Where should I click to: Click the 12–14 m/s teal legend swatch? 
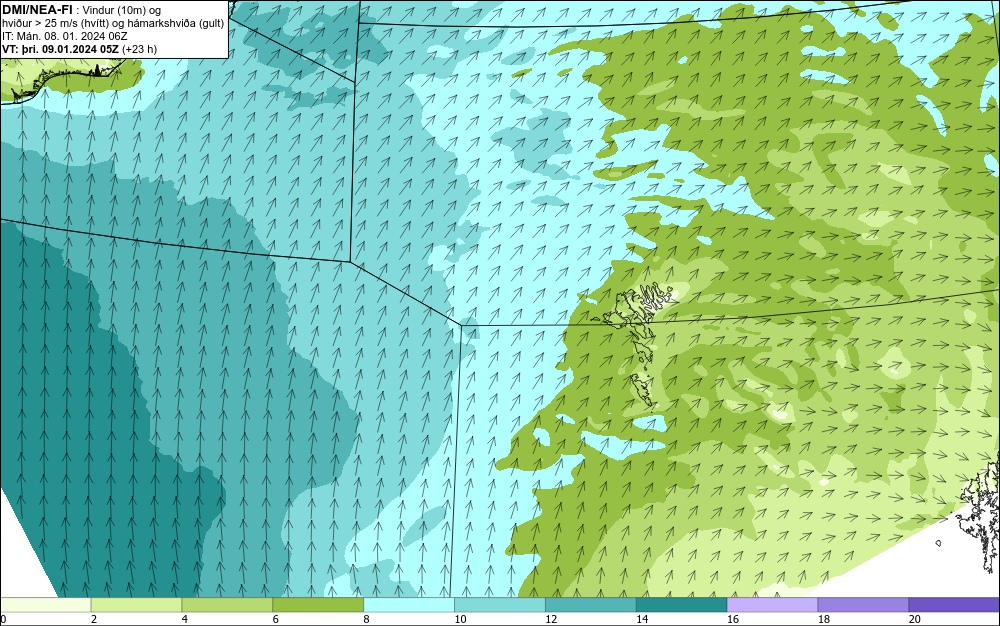(x=591, y=604)
